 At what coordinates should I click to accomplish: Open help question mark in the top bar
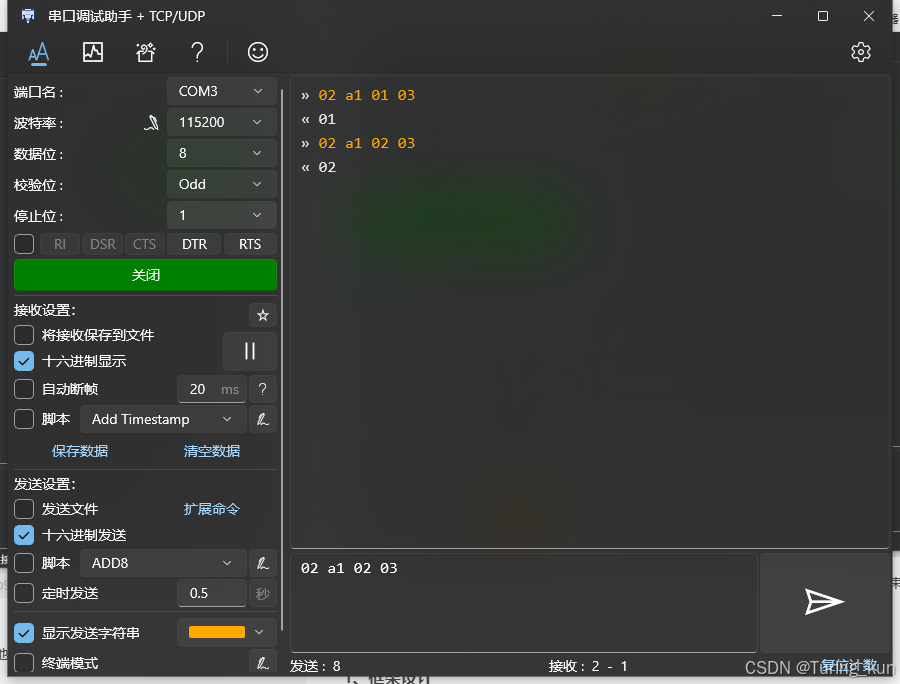[x=197, y=52]
